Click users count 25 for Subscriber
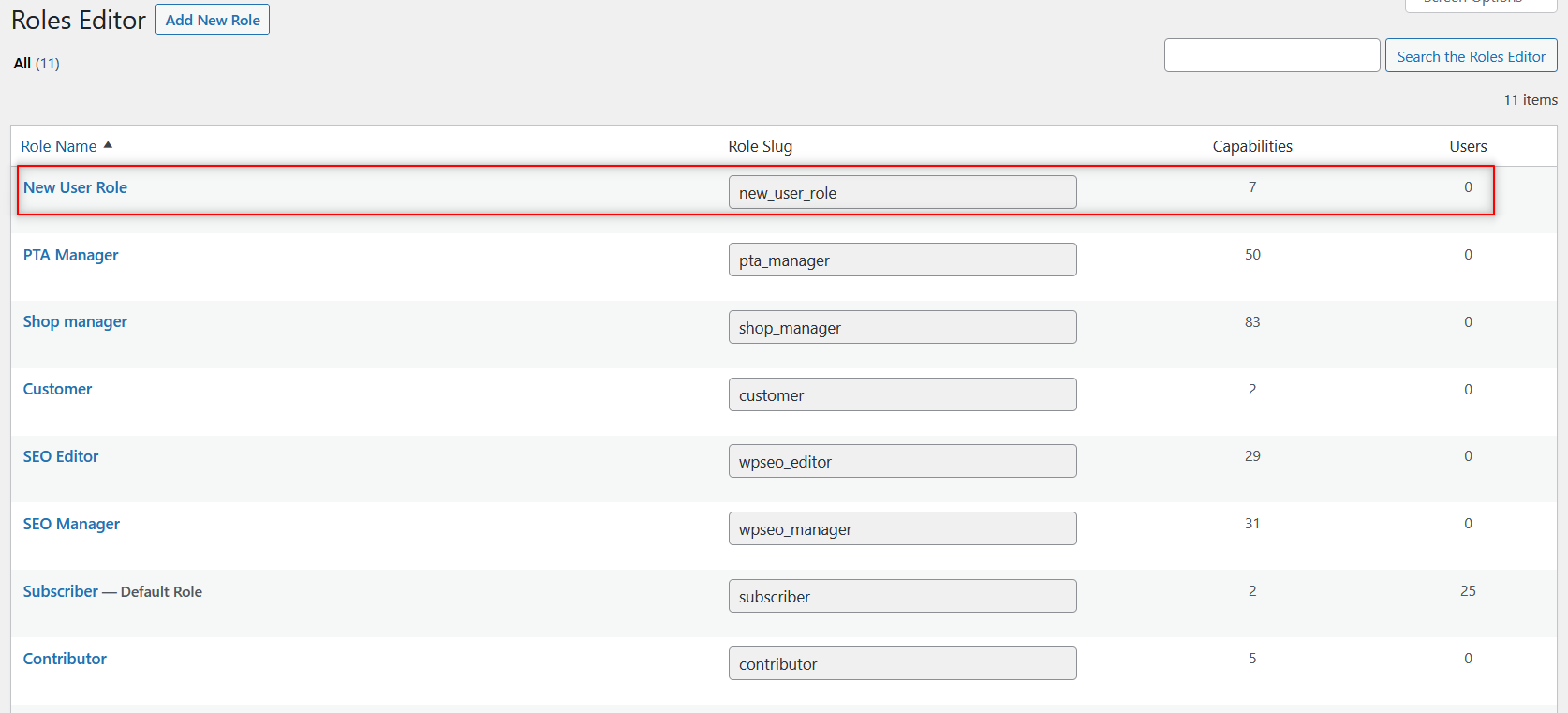This screenshot has height=713, width=1568. (x=1468, y=590)
